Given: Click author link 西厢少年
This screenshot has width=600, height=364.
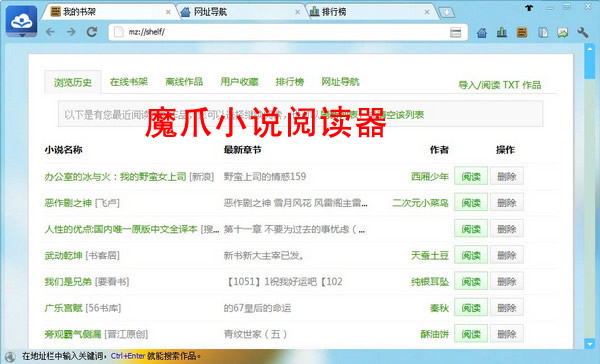Looking at the screenshot, I should coord(429,176).
